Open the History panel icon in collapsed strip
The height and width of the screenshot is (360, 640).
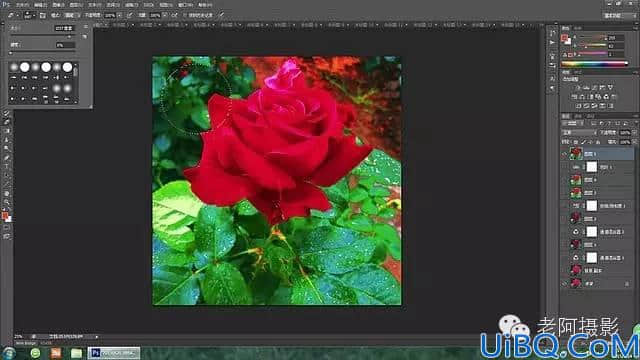[x=552, y=33]
